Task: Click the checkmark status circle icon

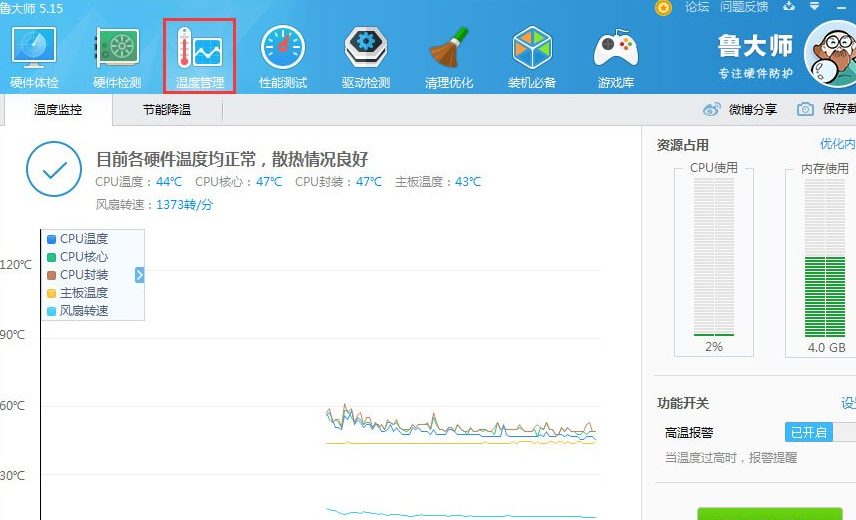Action: [x=54, y=169]
